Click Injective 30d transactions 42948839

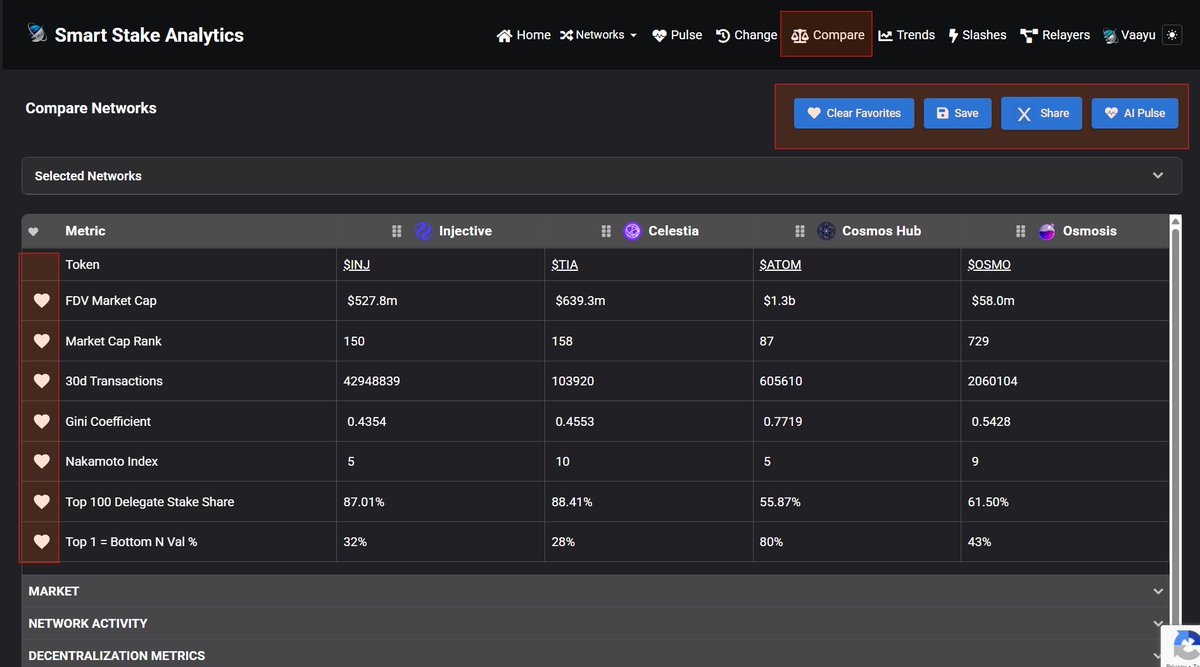372,381
